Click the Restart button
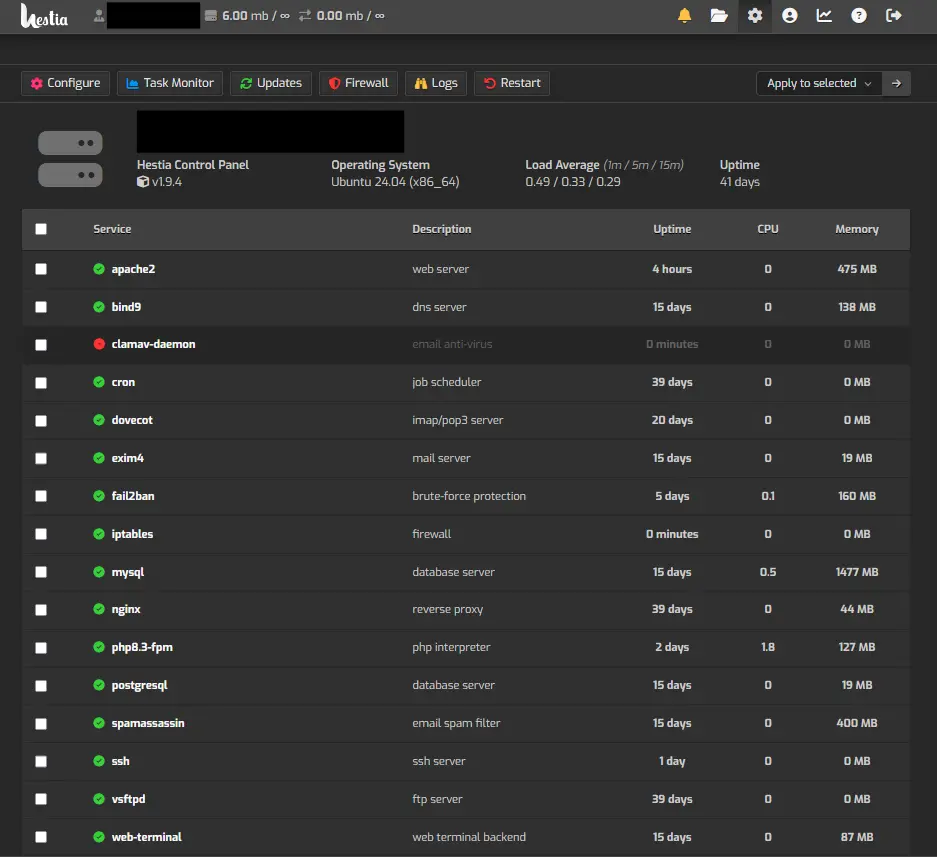The height and width of the screenshot is (857, 937). (512, 83)
